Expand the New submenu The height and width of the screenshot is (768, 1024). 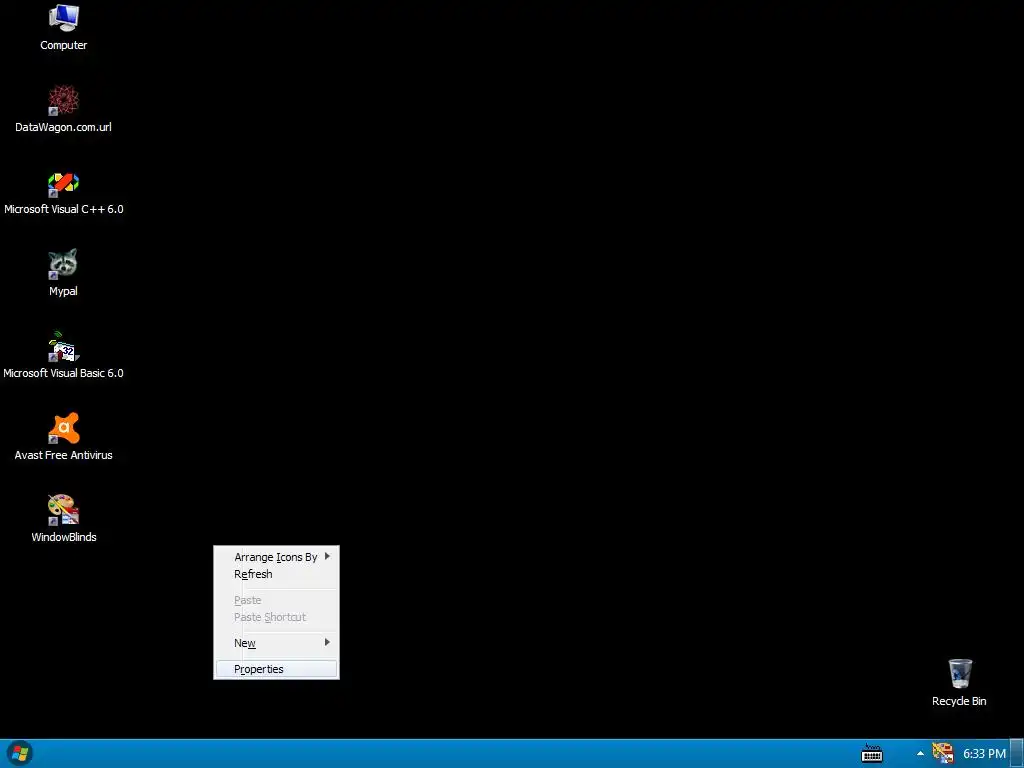276,643
